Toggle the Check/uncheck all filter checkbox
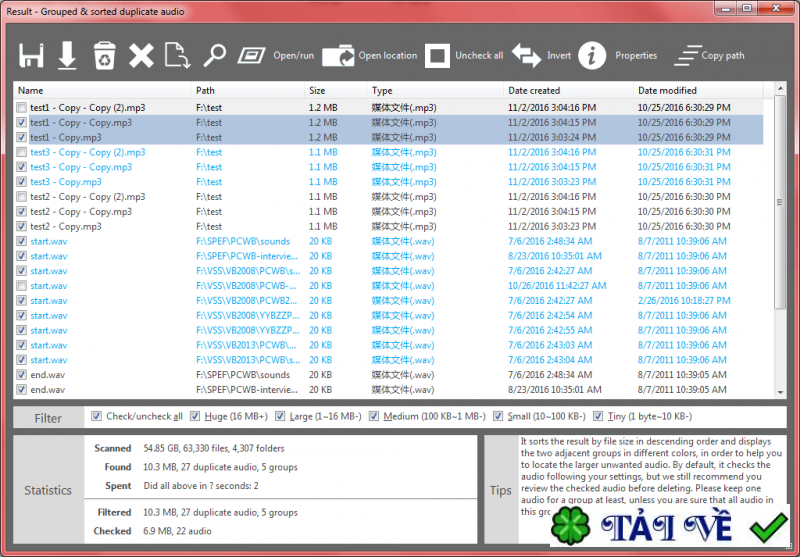Image resolution: width=800 pixels, height=557 pixels. 96,416
